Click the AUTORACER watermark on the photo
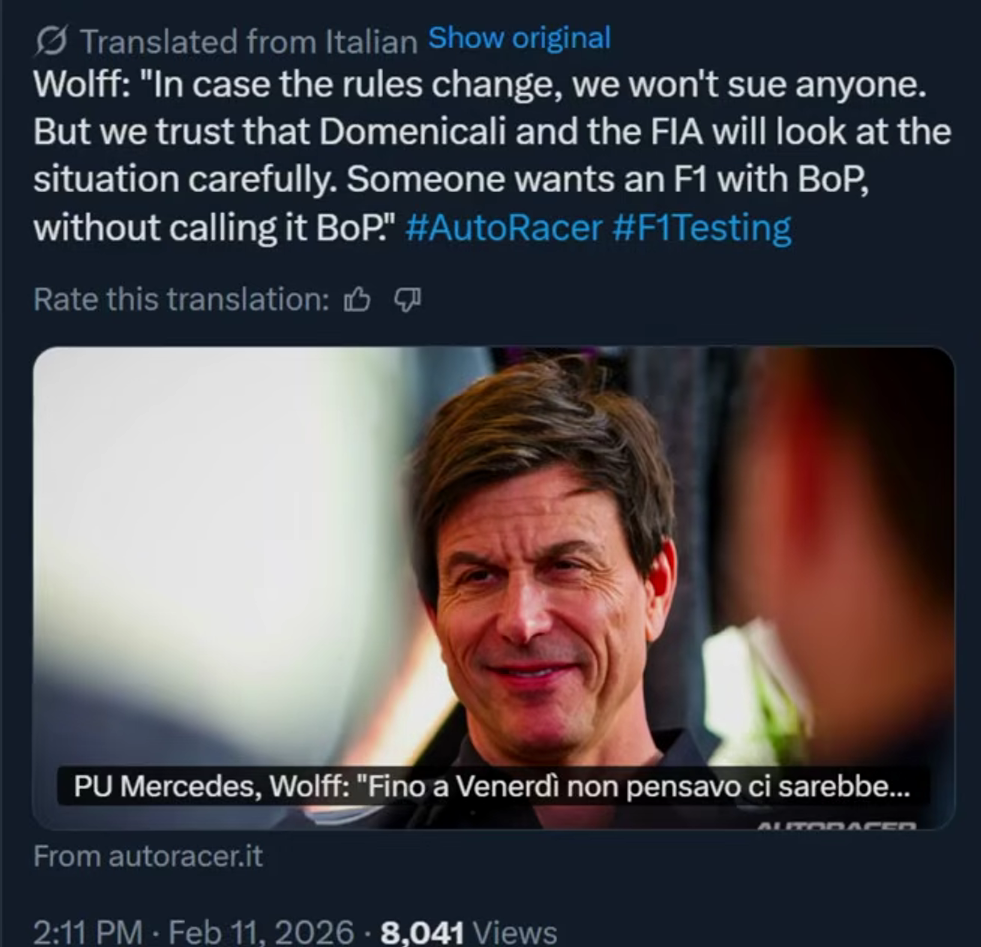 coord(836,825)
